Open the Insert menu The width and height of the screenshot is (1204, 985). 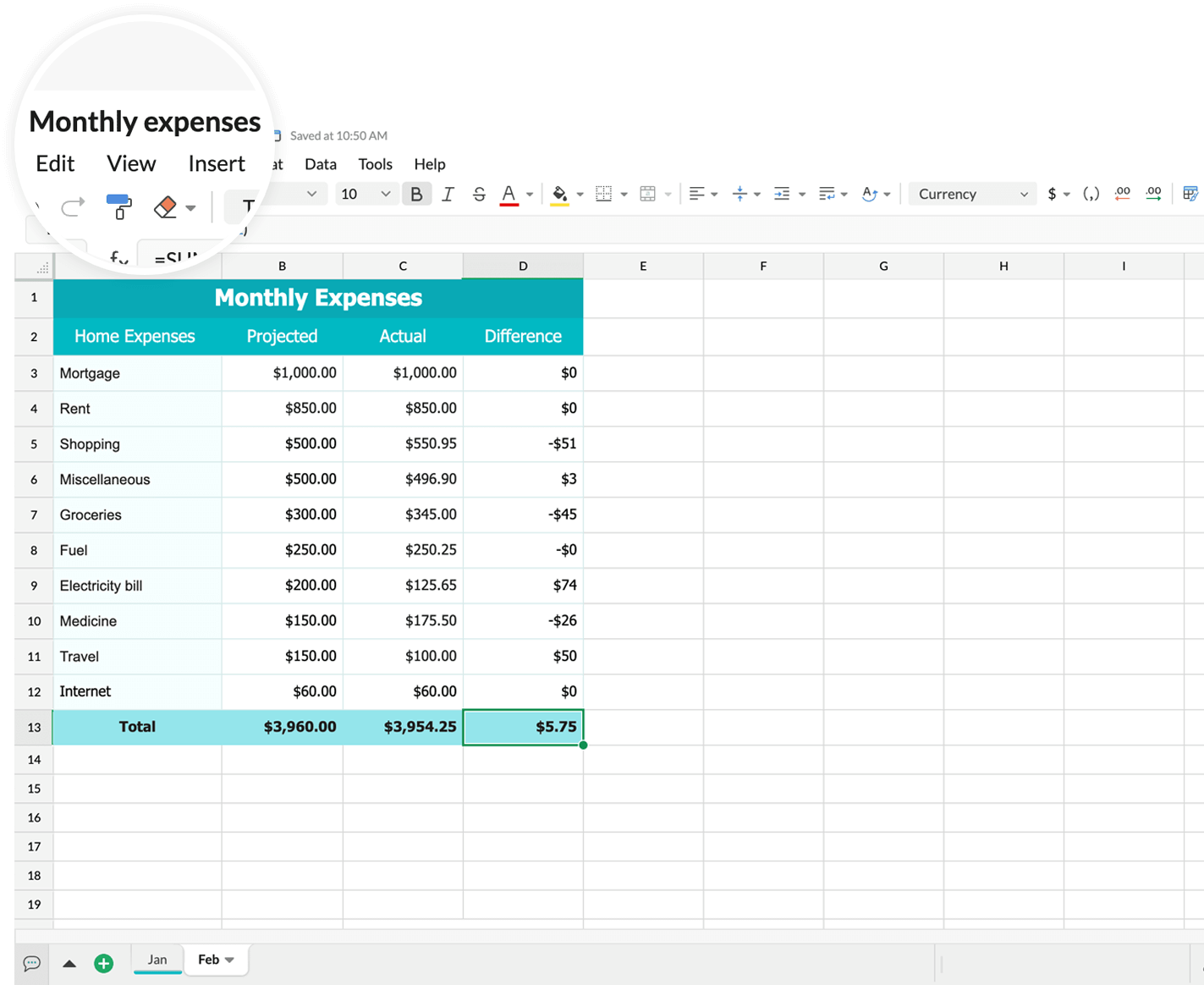[217, 163]
